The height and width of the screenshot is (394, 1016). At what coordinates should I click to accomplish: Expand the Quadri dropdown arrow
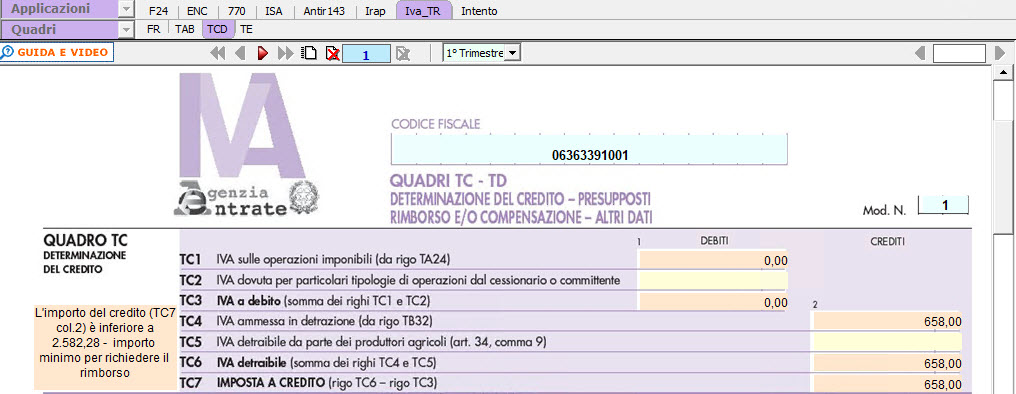coord(127,29)
